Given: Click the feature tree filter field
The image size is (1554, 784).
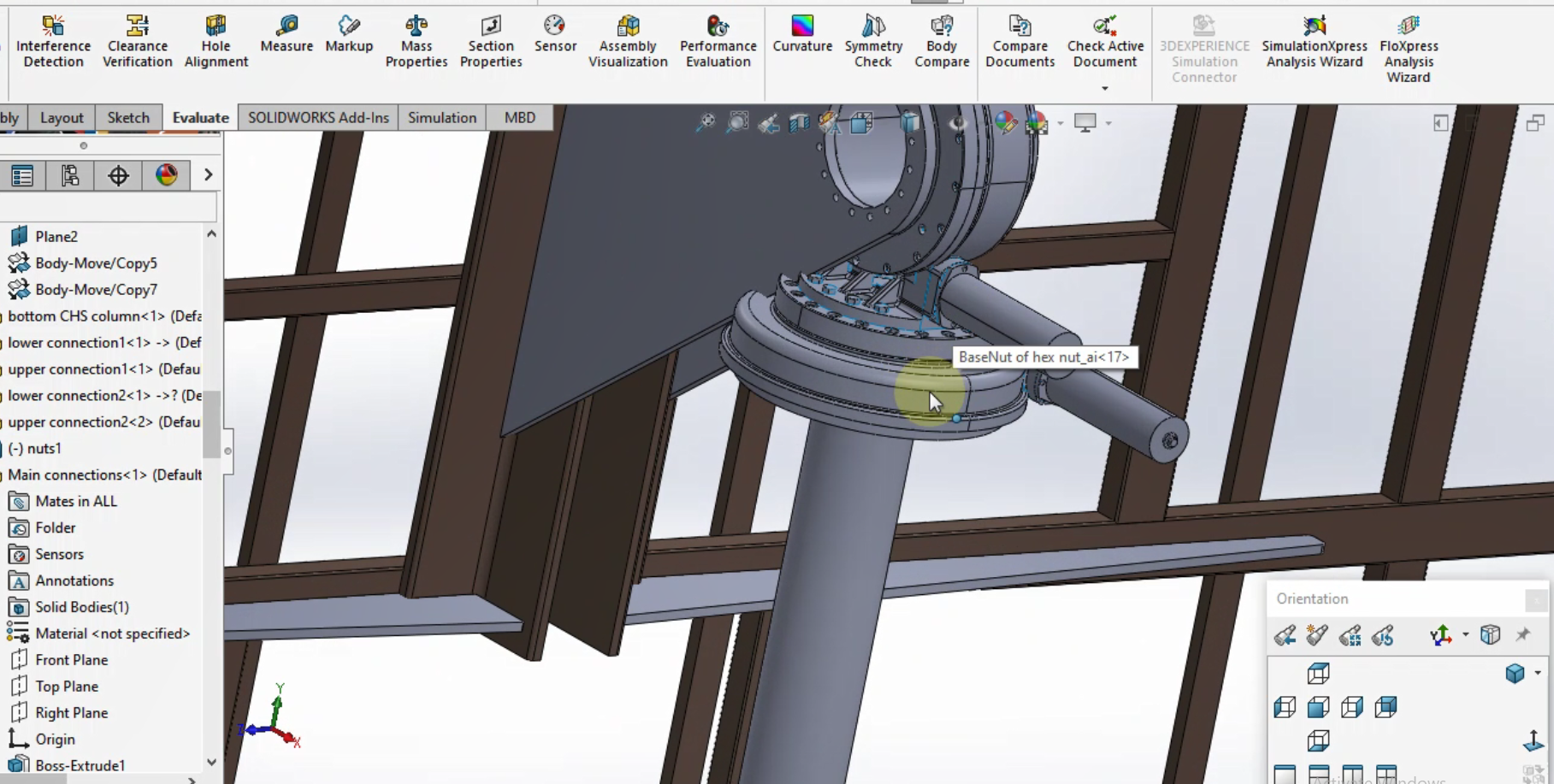Looking at the screenshot, I should tap(108, 207).
